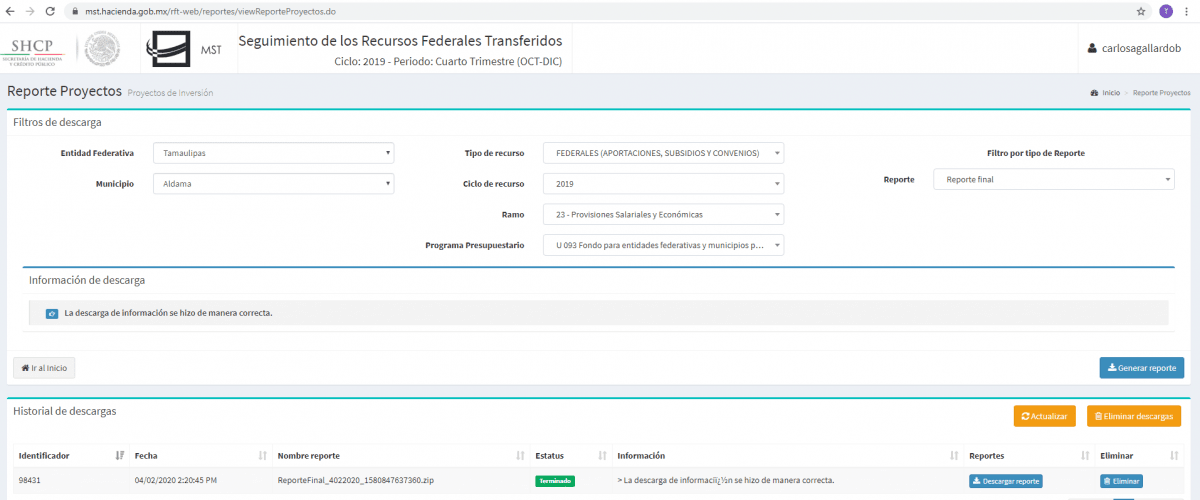Click the browser back arrow
The height and width of the screenshot is (500, 1200).
(10, 11)
